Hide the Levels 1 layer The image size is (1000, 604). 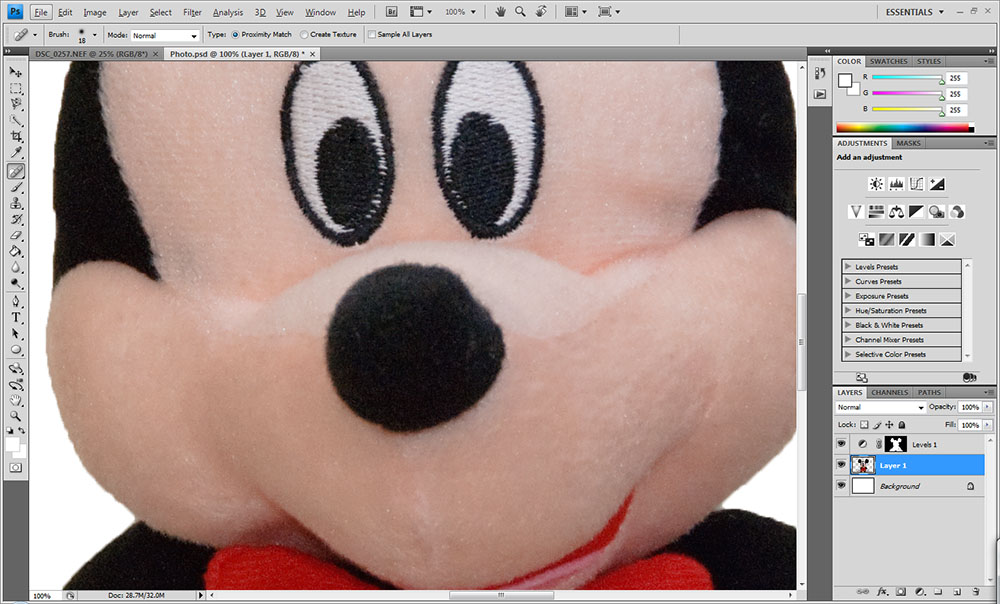click(x=841, y=443)
